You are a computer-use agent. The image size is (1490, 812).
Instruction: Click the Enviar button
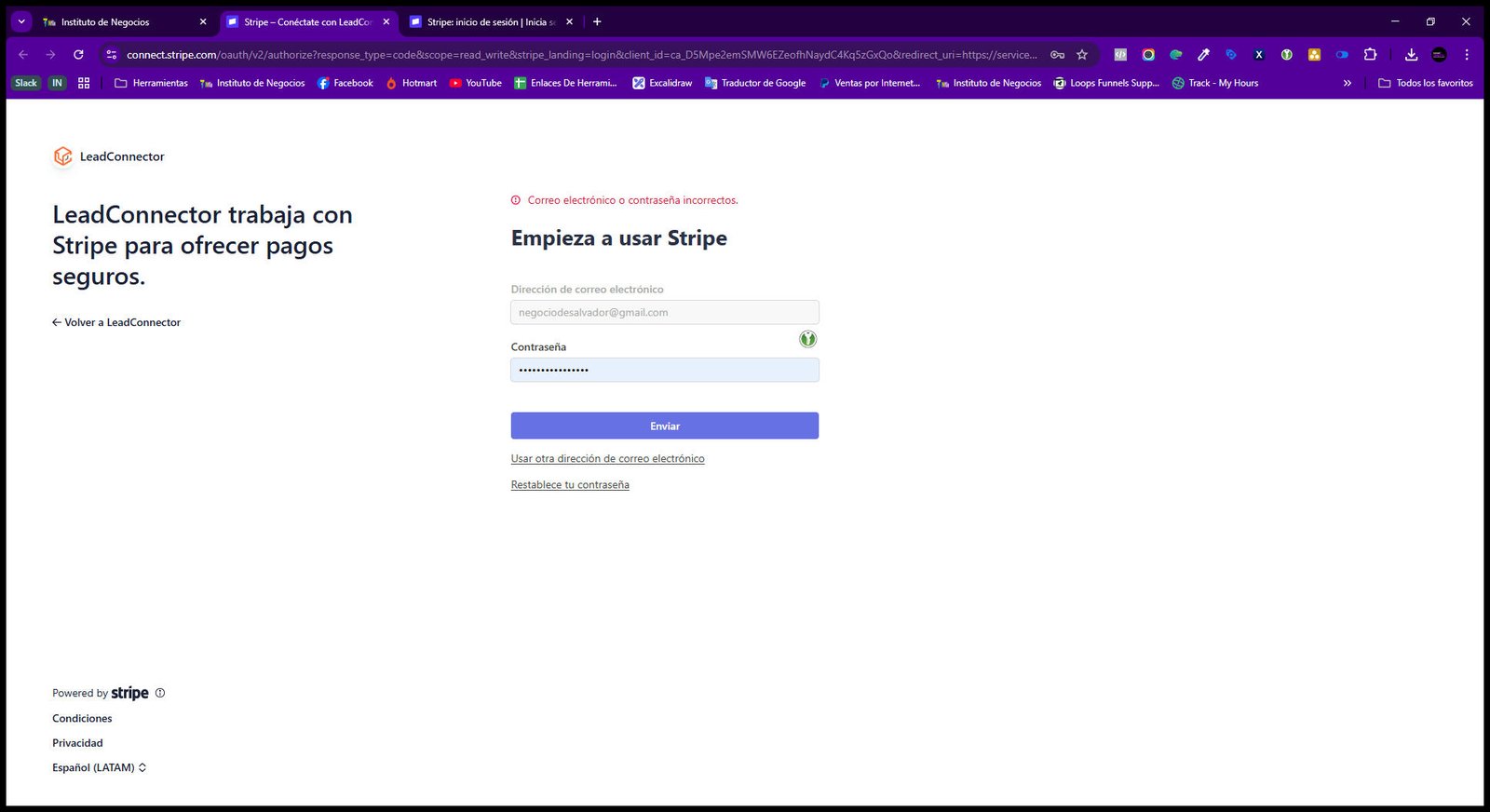pos(665,426)
